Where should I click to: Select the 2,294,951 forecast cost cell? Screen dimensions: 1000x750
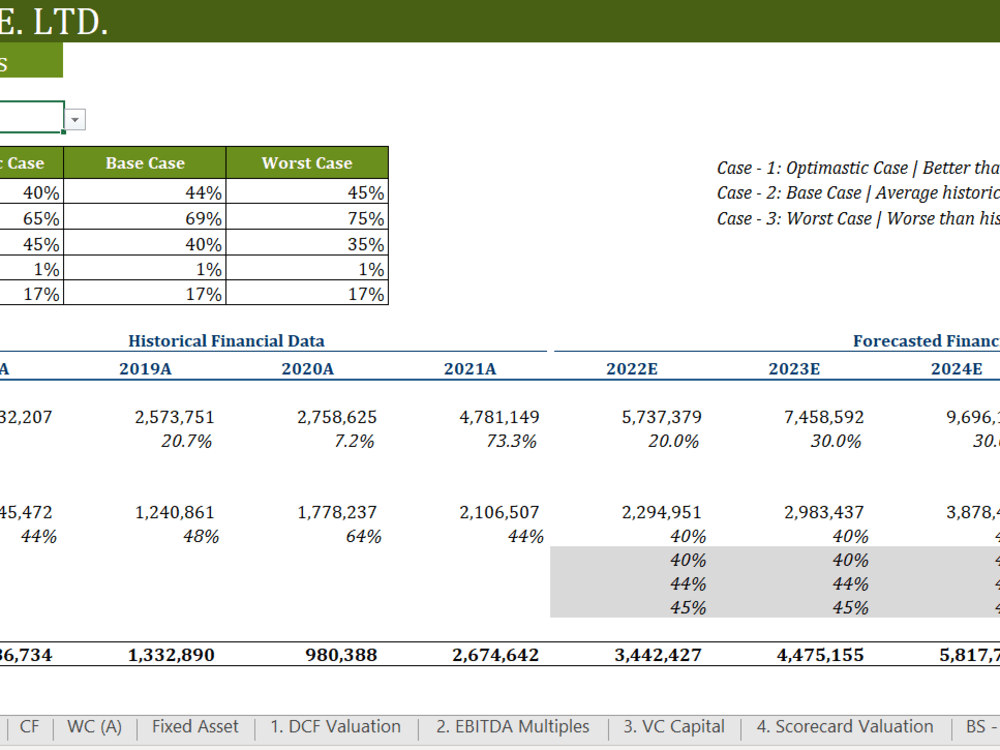661,512
